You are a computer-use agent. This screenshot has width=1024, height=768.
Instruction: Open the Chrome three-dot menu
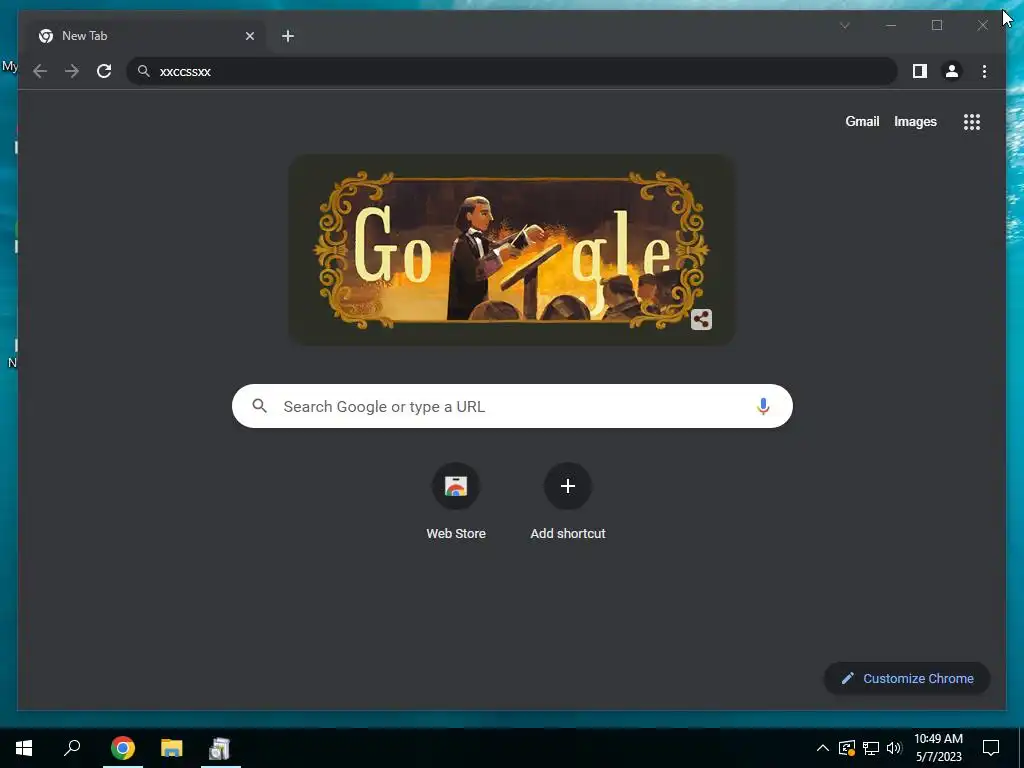[984, 71]
